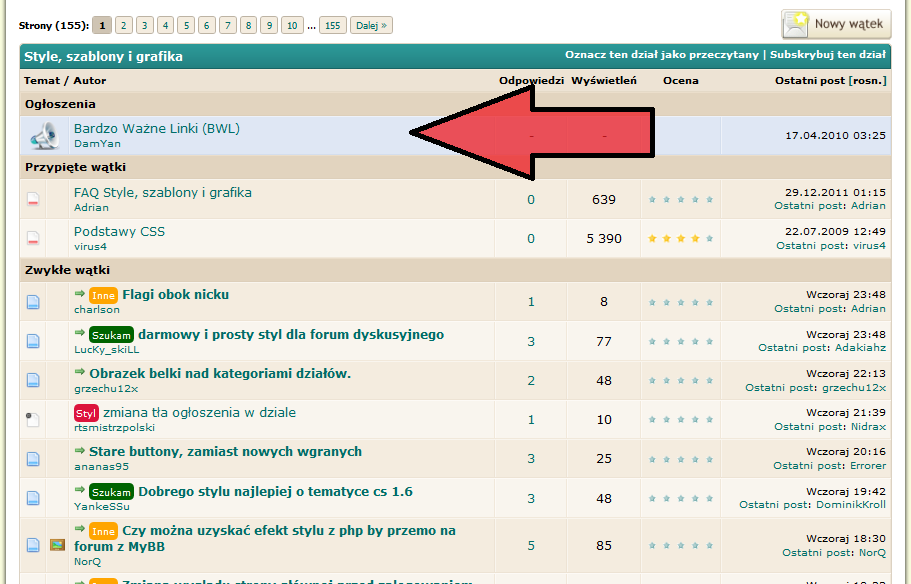Sort threads by Odpowiedzi column

tap(532, 81)
